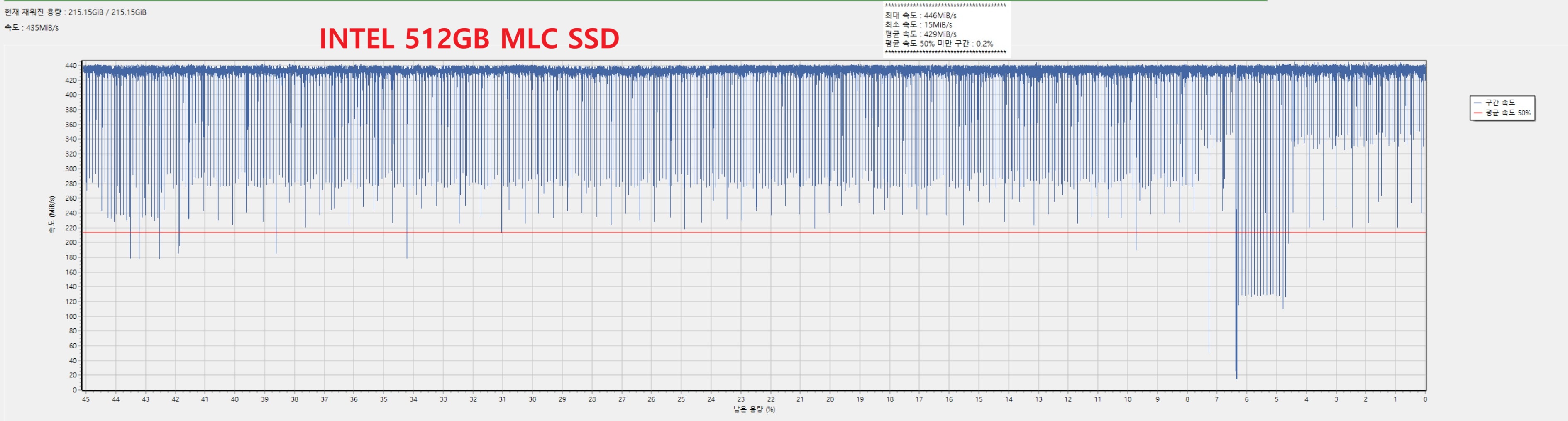The image size is (1568, 421).
Task: Click the 27 tick on remaining-capacity axis
Action: (621, 400)
